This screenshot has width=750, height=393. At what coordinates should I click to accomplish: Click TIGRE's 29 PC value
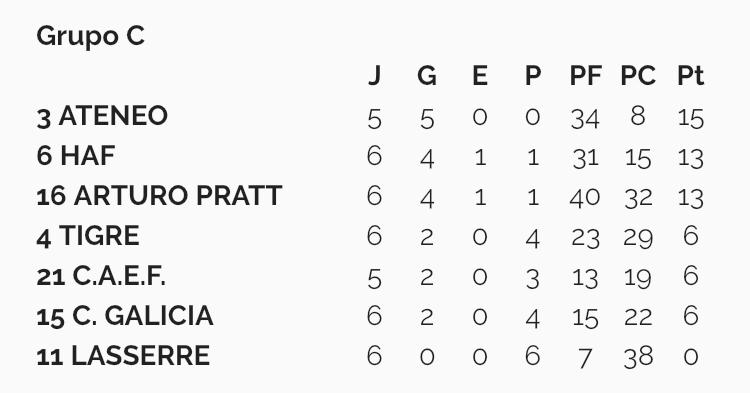coord(638,238)
